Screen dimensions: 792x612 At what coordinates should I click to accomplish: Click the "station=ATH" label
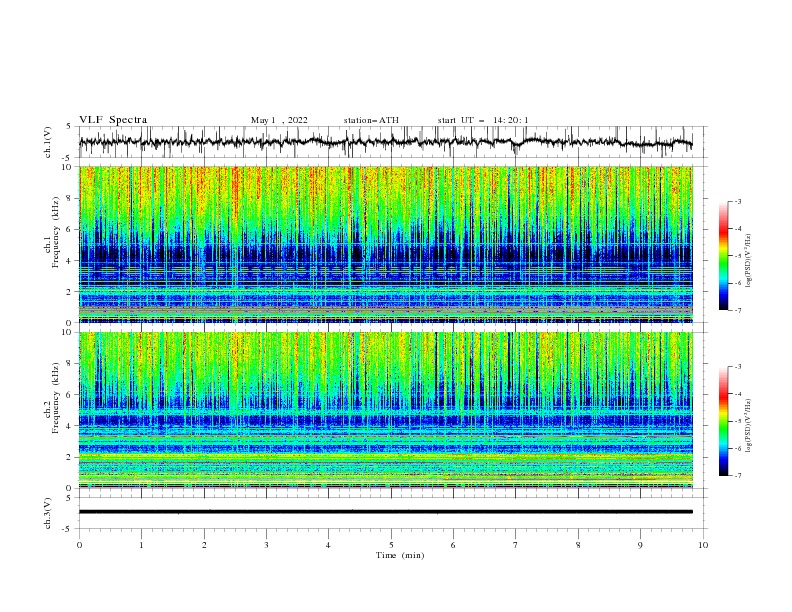pyautogui.click(x=371, y=120)
